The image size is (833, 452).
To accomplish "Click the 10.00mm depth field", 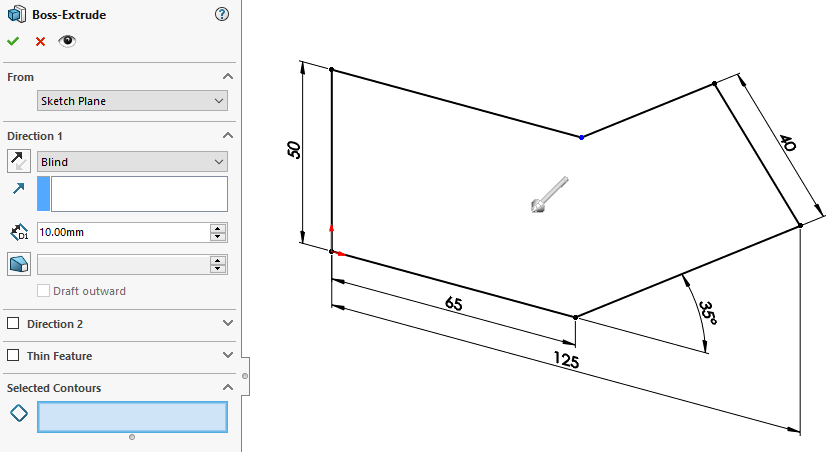I will [x=123, y=232].
